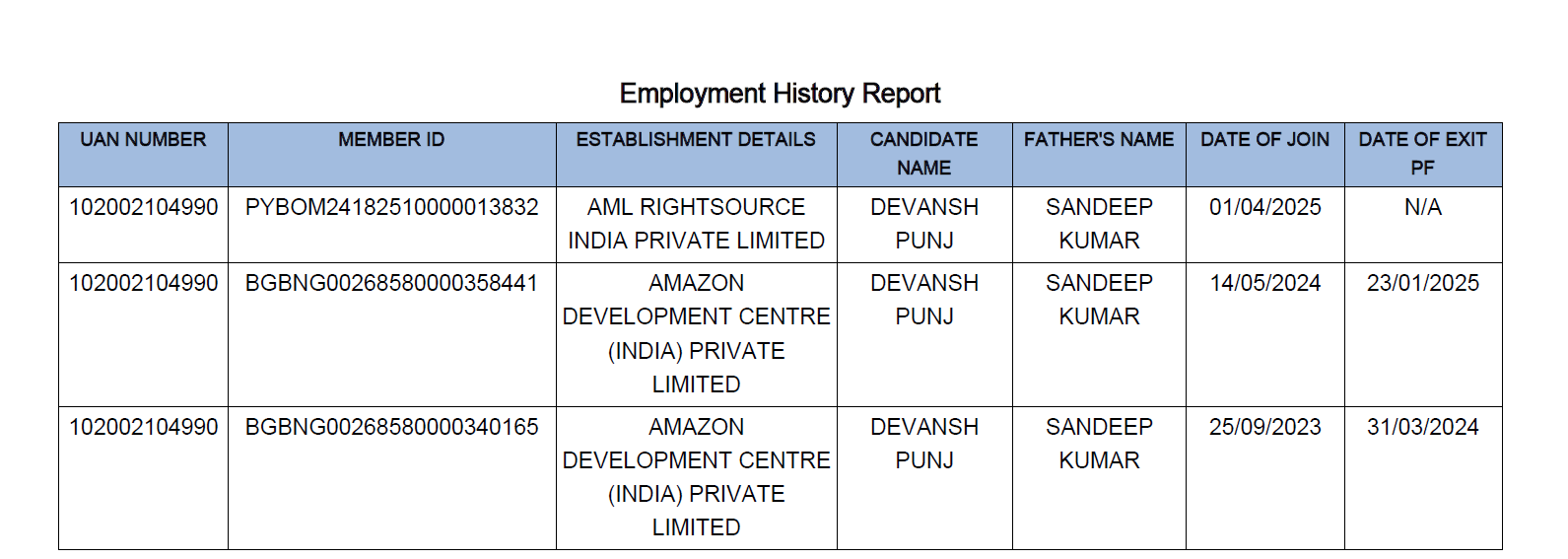Click the MEMBER ID column header
This screenshot has height=559, width=1568.
pyautogui.click(x=391, y=140)
